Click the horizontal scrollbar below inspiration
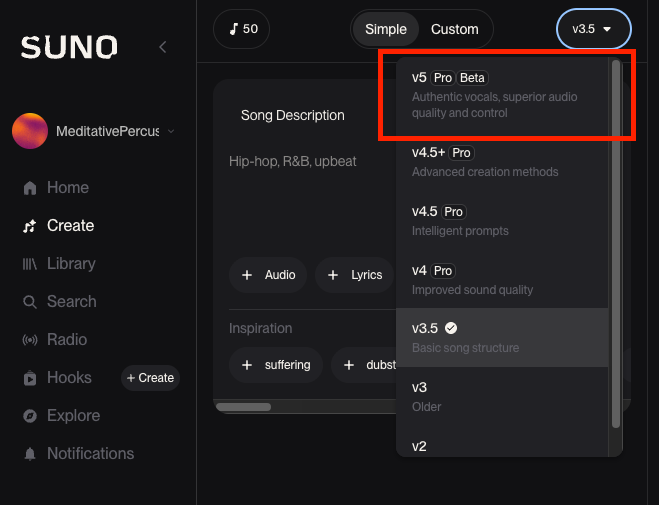 [x=244, y=407]
